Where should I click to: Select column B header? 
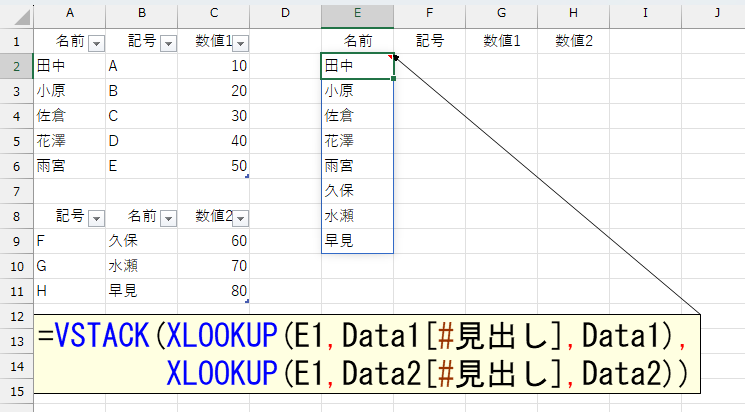(142, 13)
